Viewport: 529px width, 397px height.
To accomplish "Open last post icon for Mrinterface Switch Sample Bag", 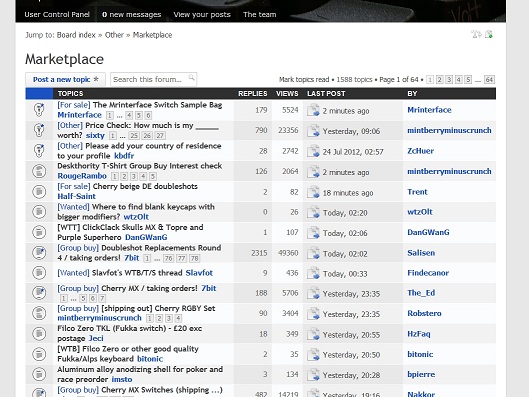I will tap(313, 110).
